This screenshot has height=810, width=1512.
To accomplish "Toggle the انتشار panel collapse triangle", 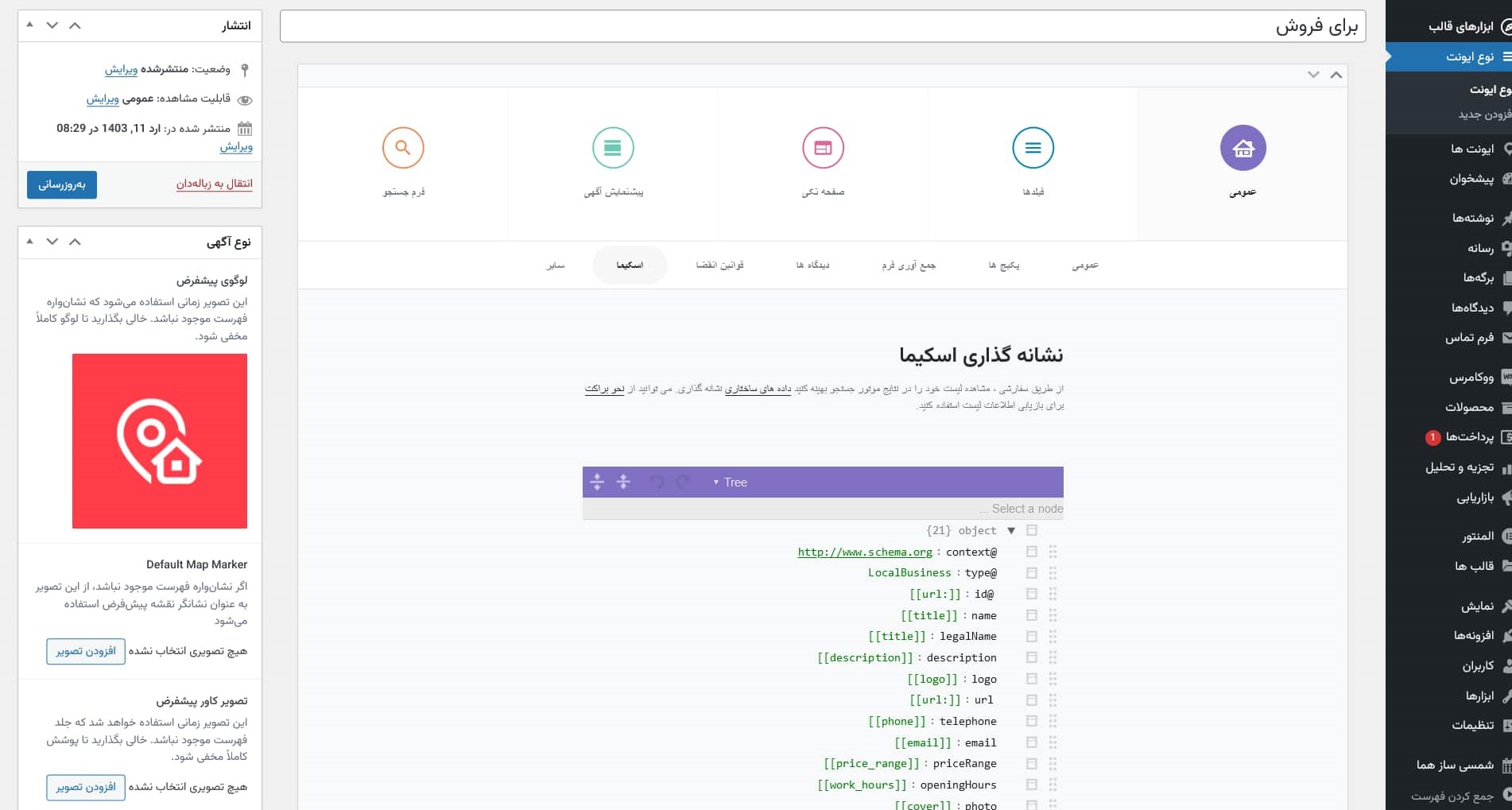I will coord(30,25).
